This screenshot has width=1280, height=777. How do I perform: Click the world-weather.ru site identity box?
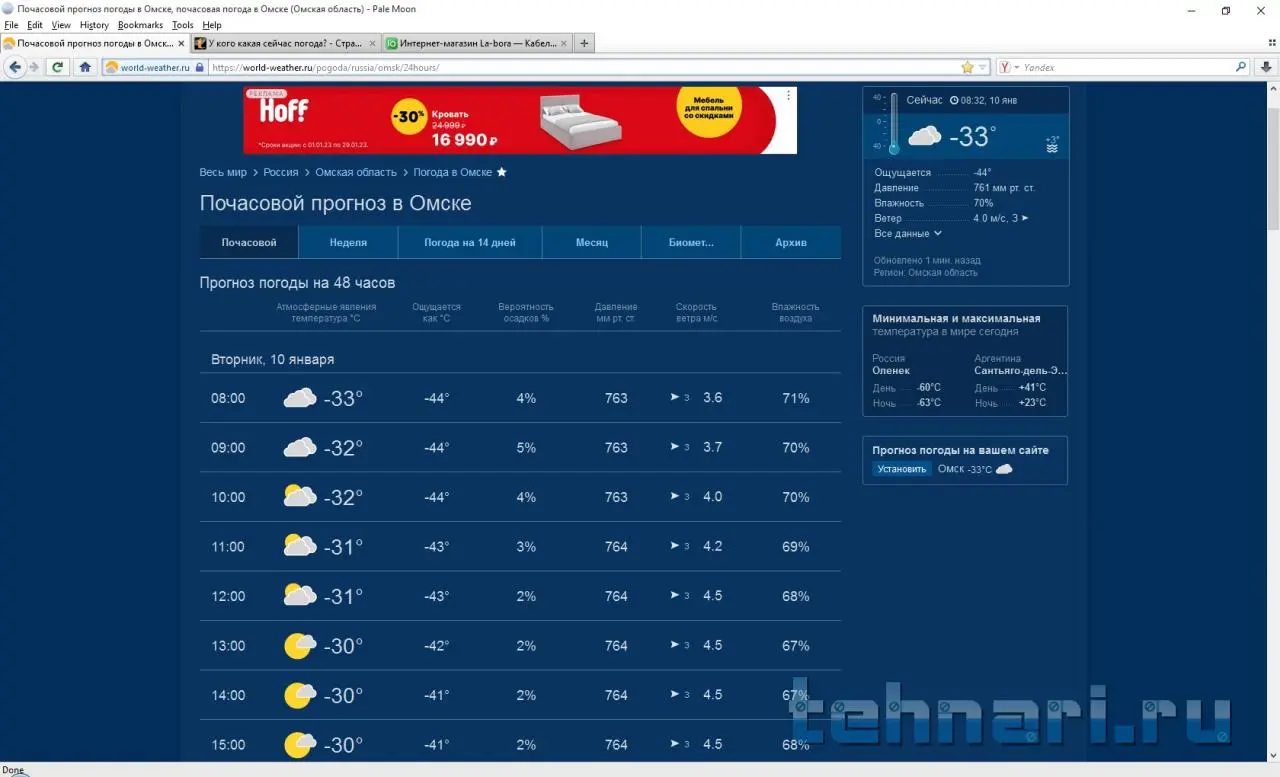pos(155,67)
